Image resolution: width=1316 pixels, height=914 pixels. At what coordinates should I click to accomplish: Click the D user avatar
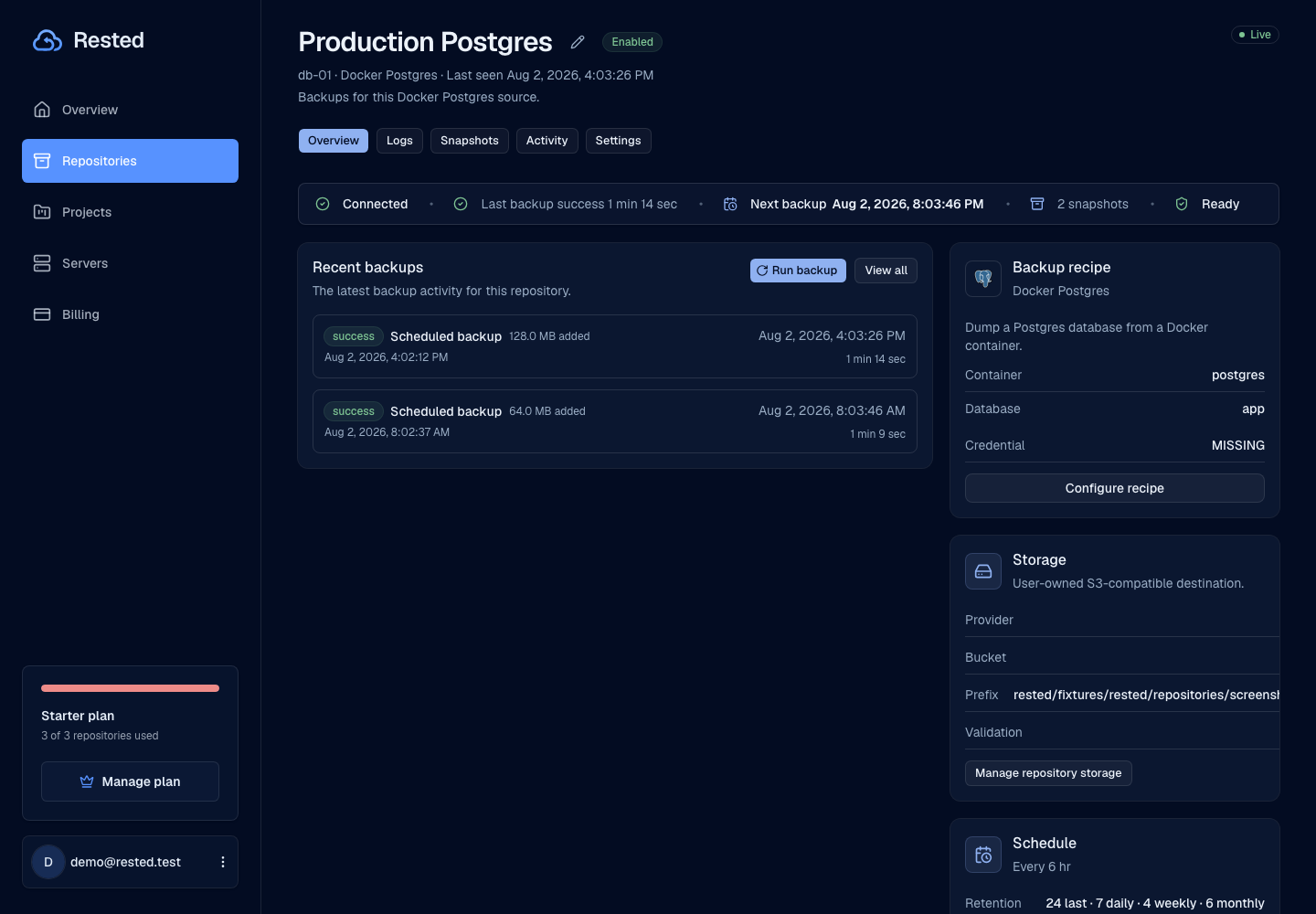pyautogui.click(x=48, y=862)
